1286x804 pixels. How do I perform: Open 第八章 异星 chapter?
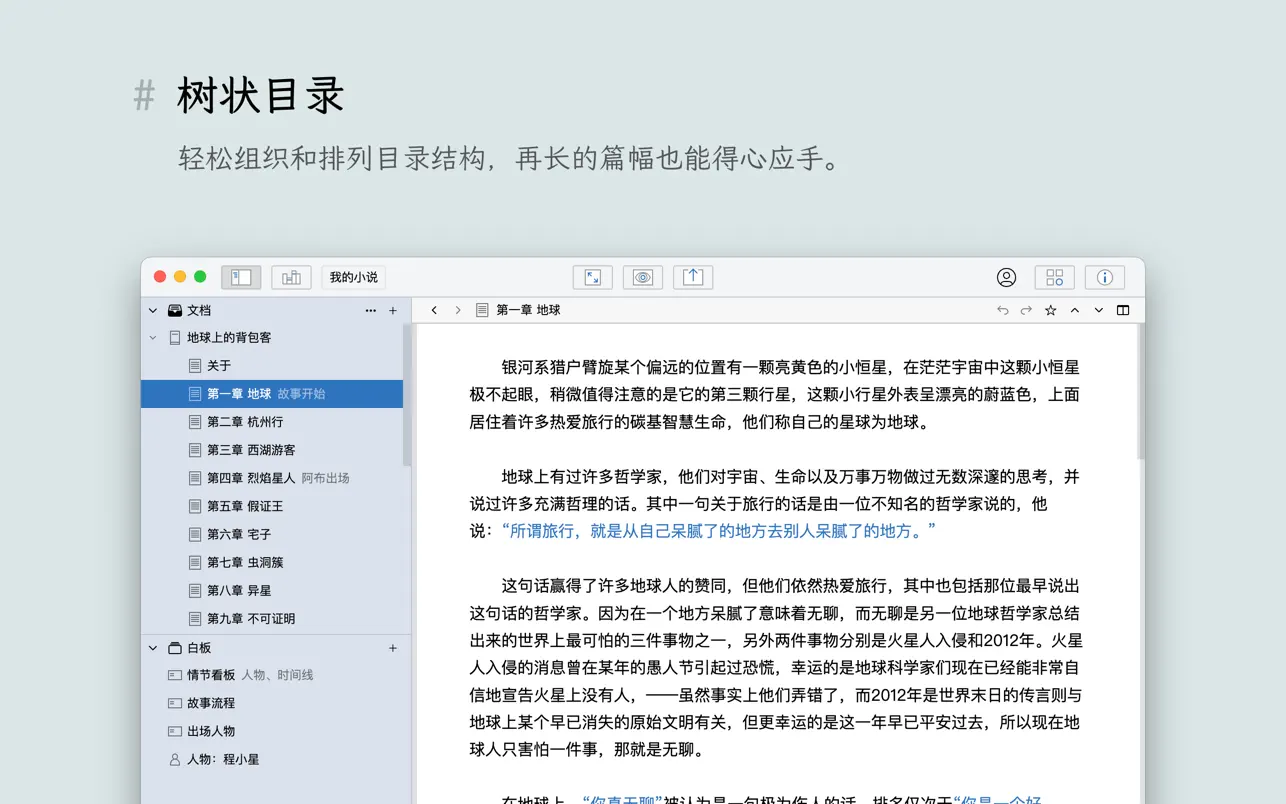pos(272,590)
